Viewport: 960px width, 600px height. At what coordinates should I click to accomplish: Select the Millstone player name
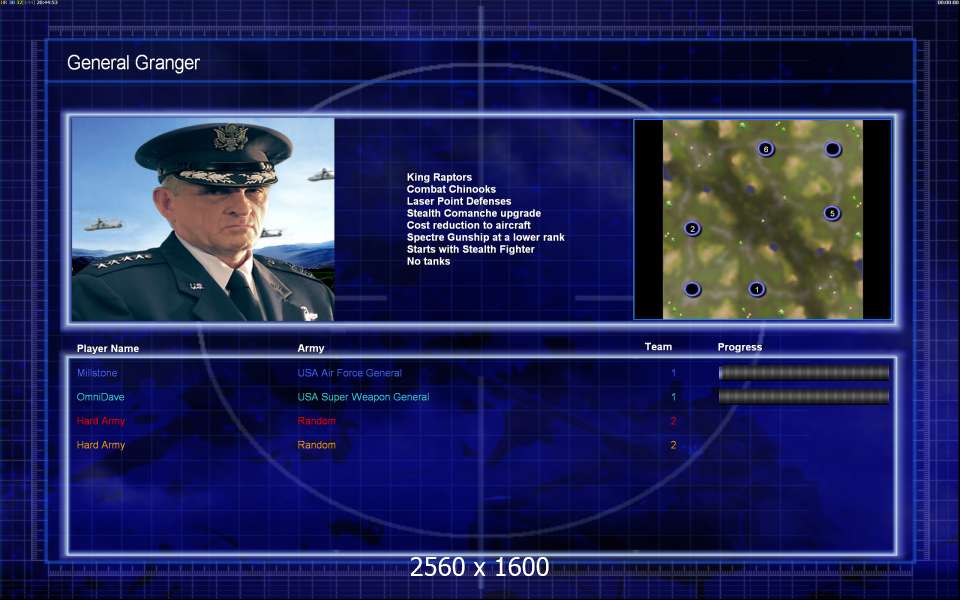[x=97, y=373]
